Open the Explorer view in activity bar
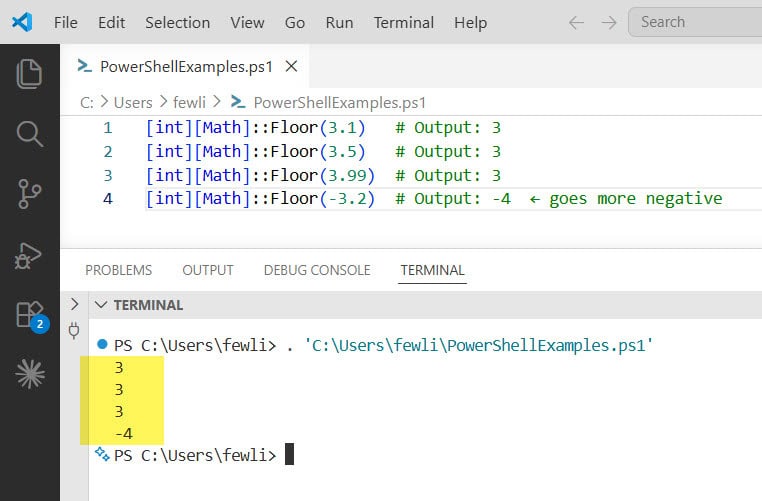 tap(29, 74)
